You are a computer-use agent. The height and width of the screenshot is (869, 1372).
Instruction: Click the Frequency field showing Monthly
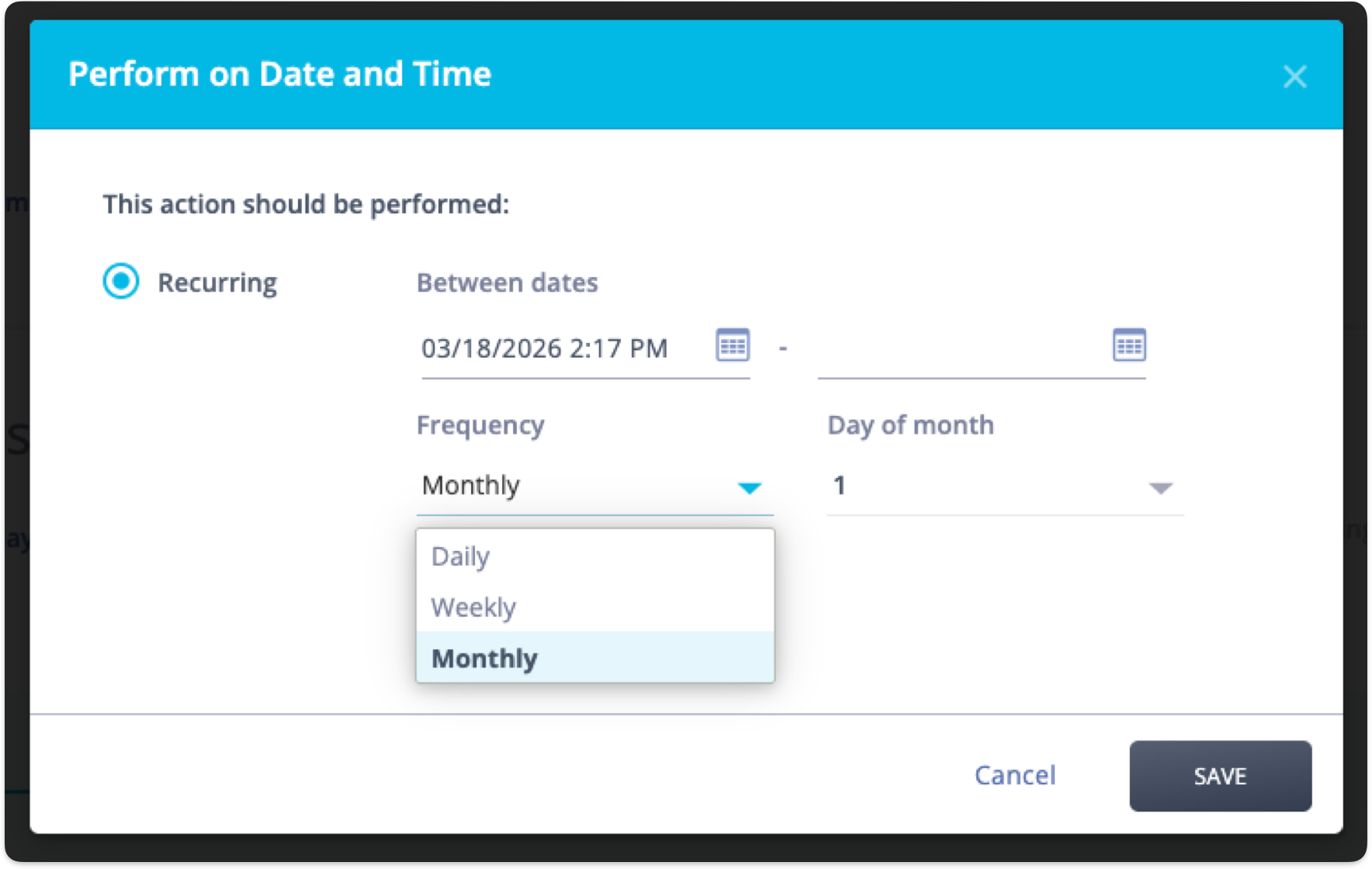point(574,486)
